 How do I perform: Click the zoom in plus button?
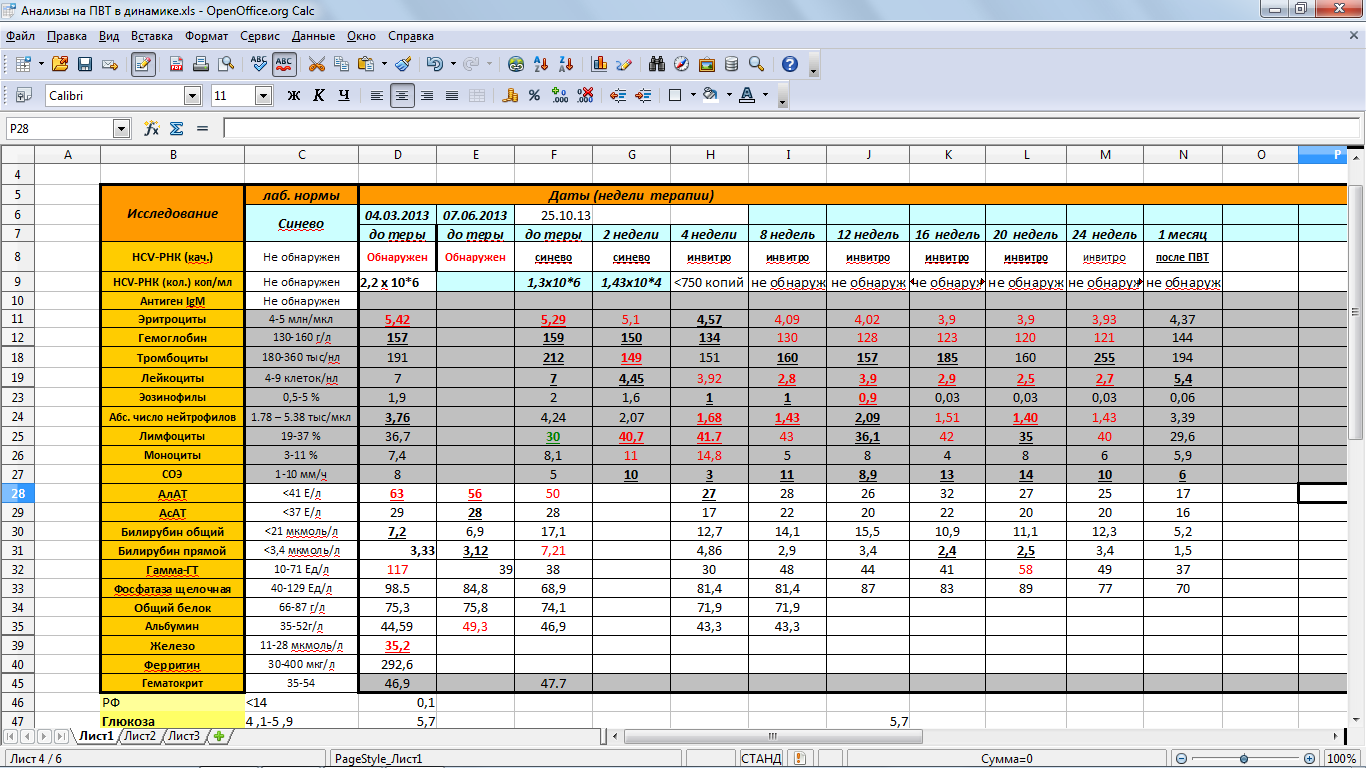[x=1310, y=759]
